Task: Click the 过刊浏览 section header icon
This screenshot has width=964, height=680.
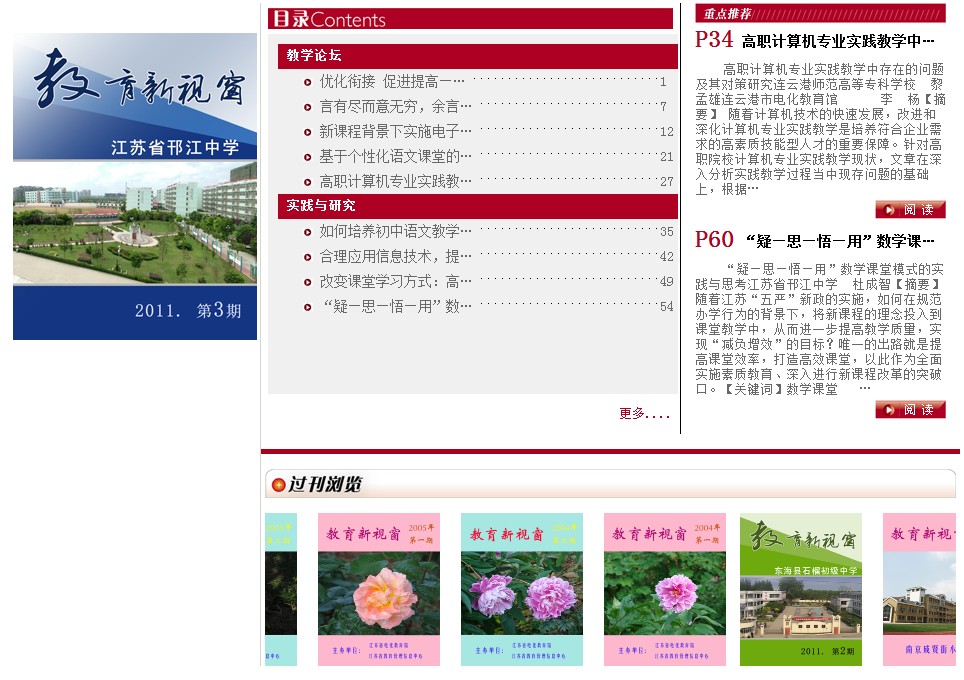Action: pyautogui.click(x=278, y=485)
